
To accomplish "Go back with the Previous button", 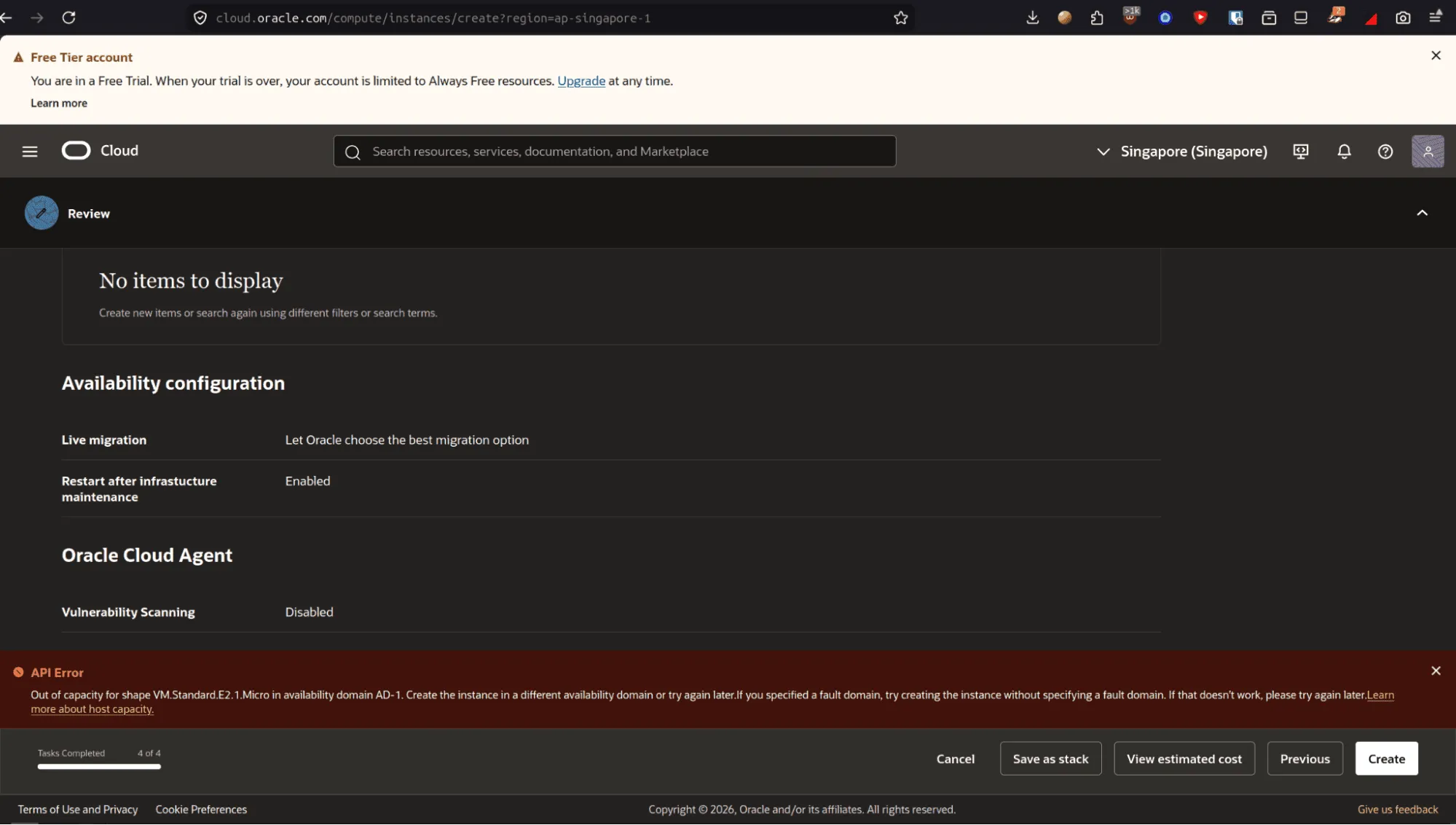I will tap(1305, 759).
